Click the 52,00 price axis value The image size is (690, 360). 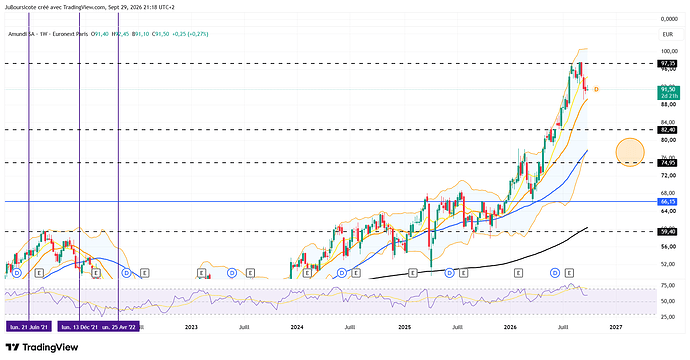669,264
